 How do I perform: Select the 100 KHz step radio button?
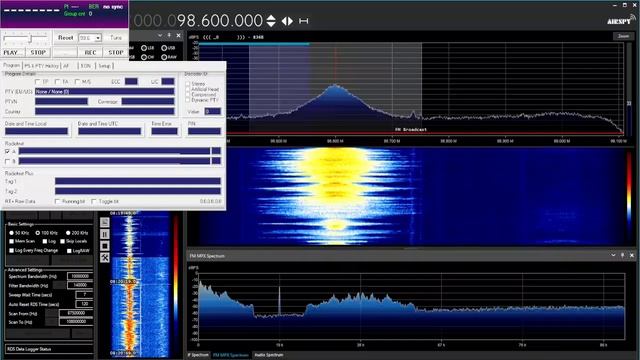pos(38,233)
